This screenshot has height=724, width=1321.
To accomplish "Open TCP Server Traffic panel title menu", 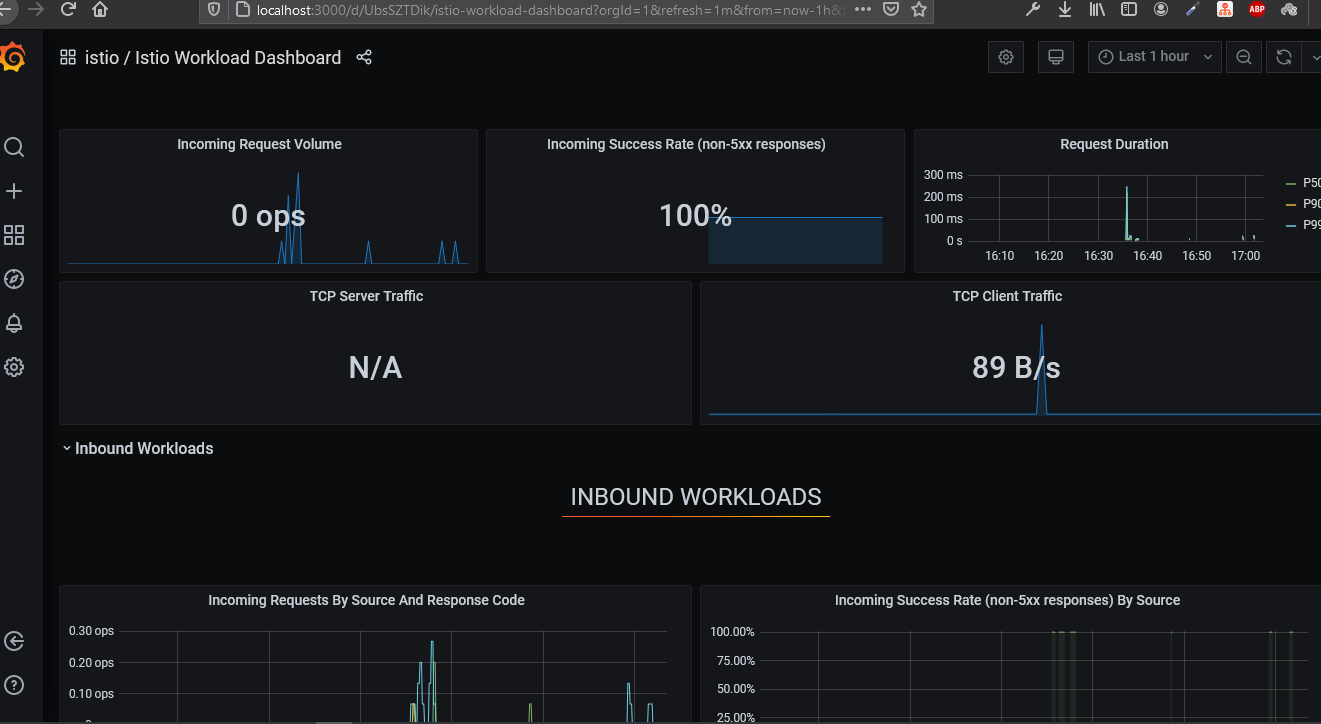I will [x=366, y=296].
